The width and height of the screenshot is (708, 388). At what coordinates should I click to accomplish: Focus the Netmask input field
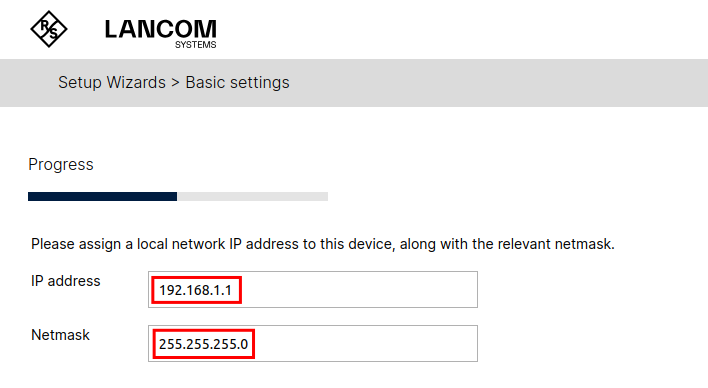(x=313, y=343)
